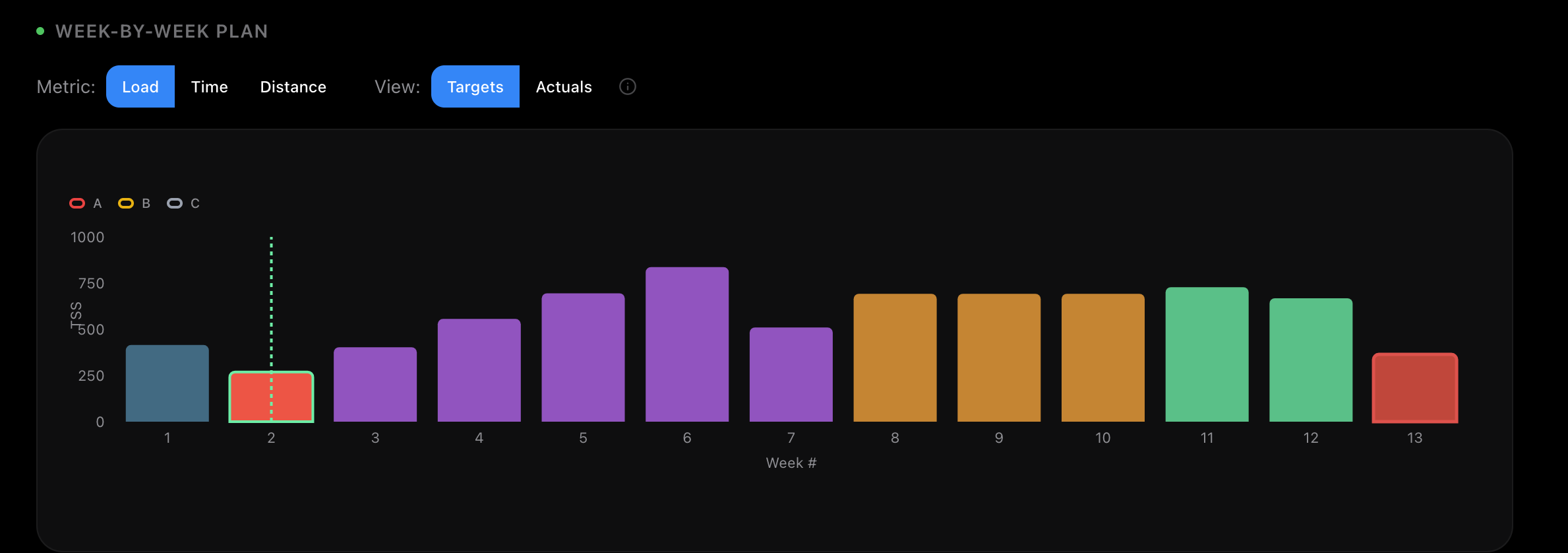Screen dimensions: 1568x553
Task: Switch metric to Time
Action: 209,86
